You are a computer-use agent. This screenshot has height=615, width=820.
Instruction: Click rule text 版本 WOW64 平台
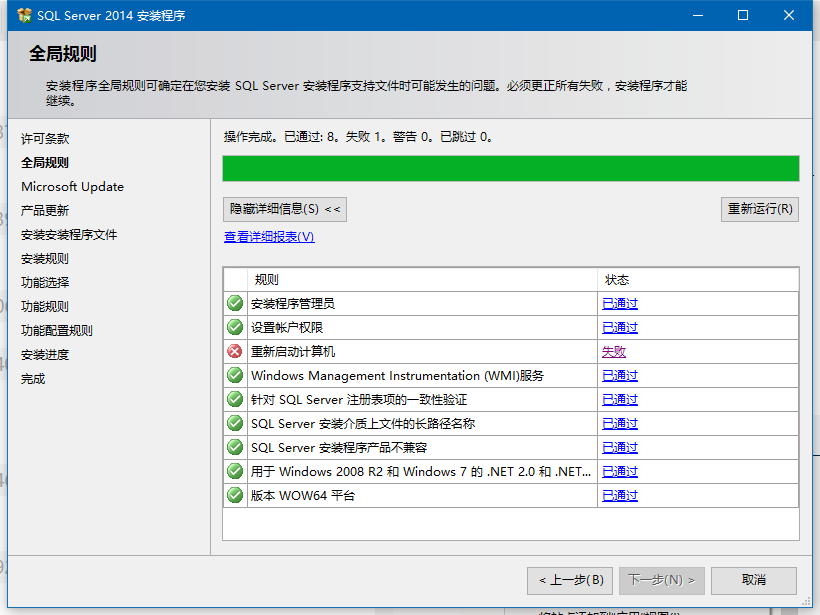pyautogui.click(x=303, y=496)
